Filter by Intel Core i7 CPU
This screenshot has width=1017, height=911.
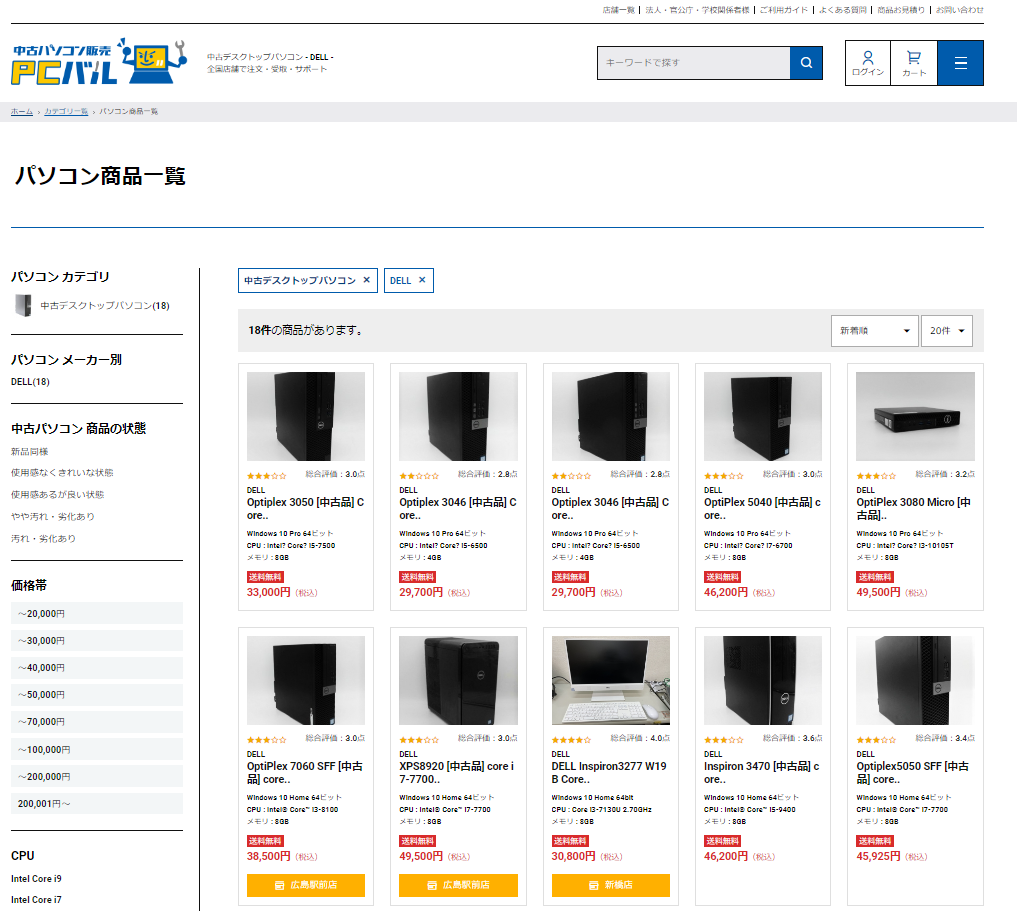pos(36,899)
